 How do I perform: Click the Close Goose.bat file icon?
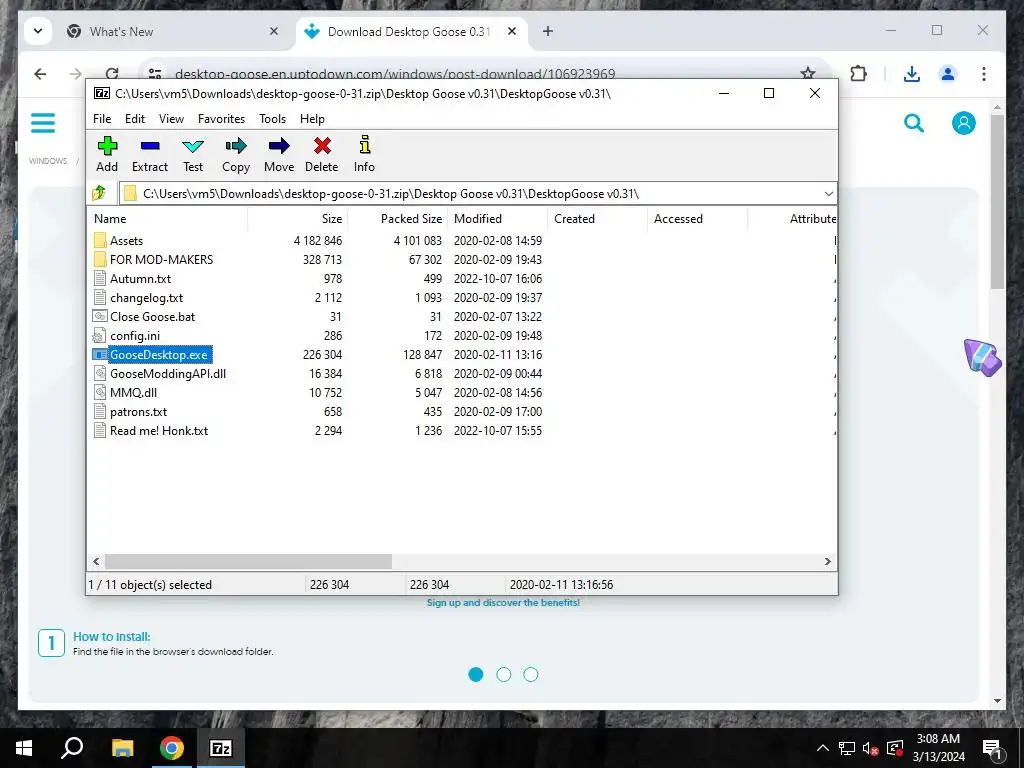(x=99, y=316)
